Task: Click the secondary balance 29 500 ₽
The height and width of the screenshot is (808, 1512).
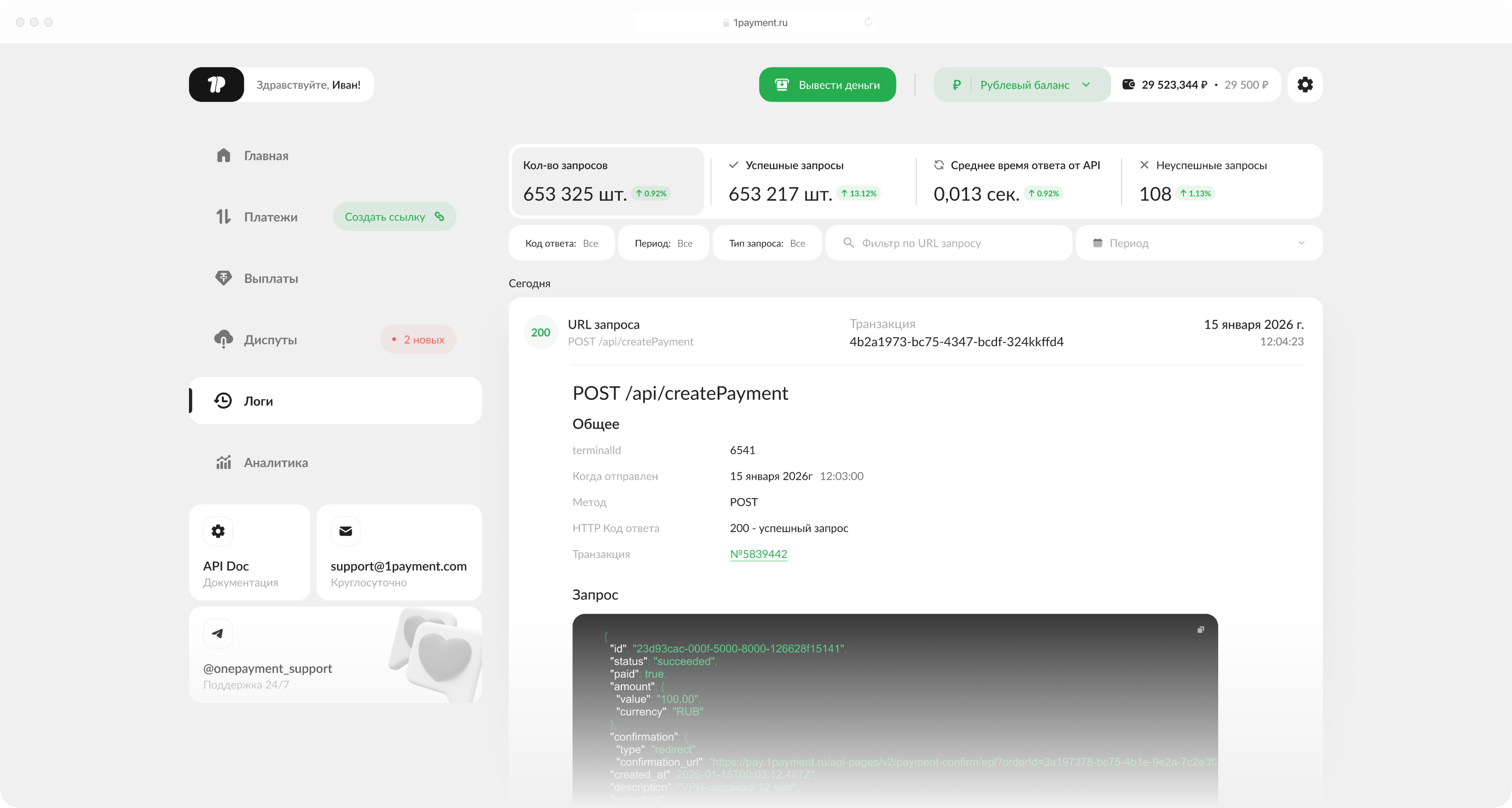Action: (1246, 85)
